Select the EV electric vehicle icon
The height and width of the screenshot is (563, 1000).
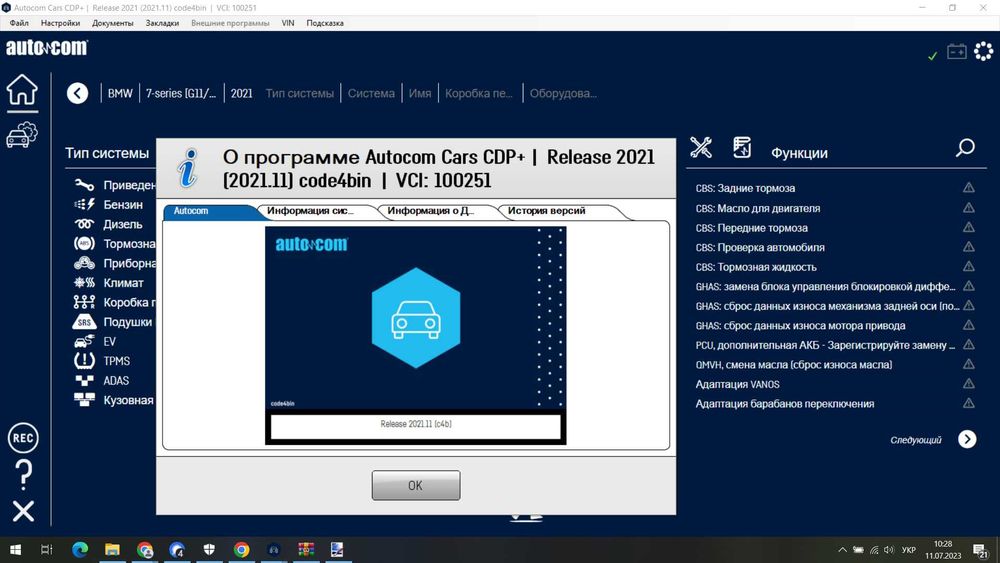coord(84,342)
